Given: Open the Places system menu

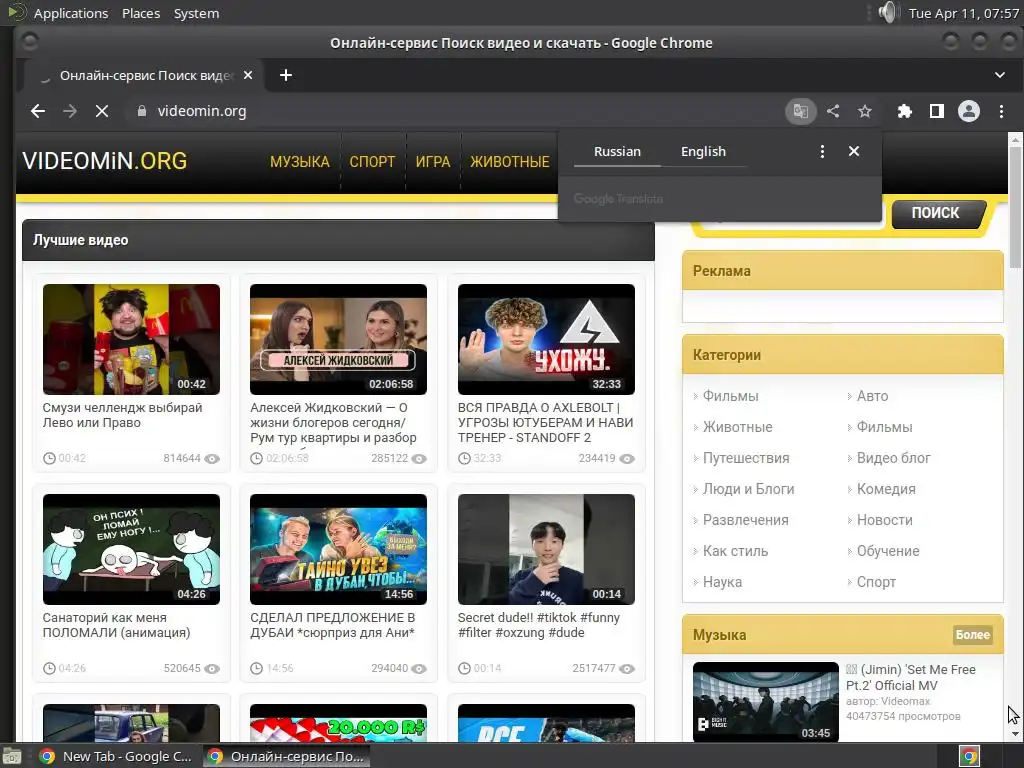Looking at the screenshot, I should (141, 13).
